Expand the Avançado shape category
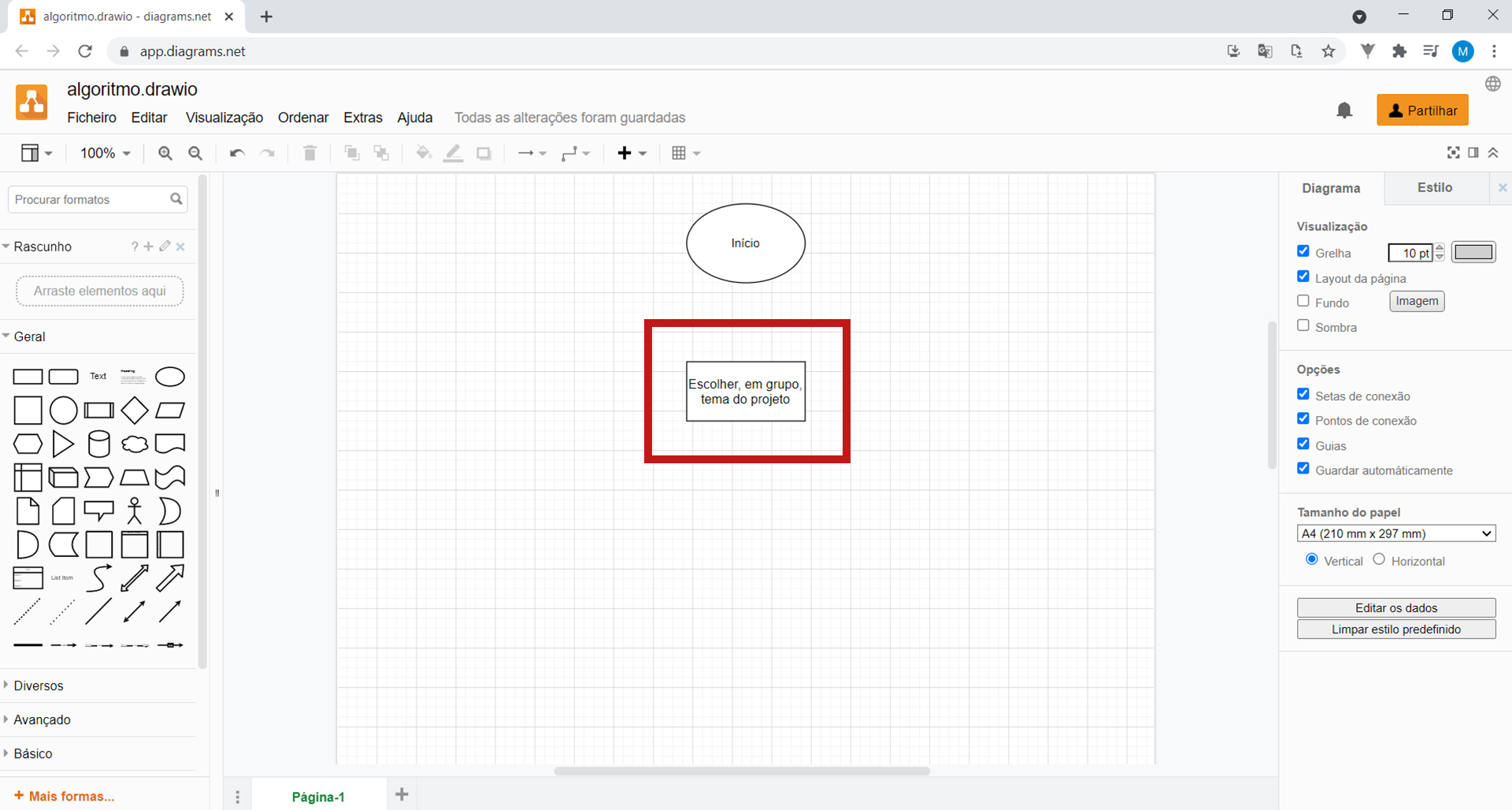The width and height of the screenshot is (1512, 810). click(x=42, y=719)
